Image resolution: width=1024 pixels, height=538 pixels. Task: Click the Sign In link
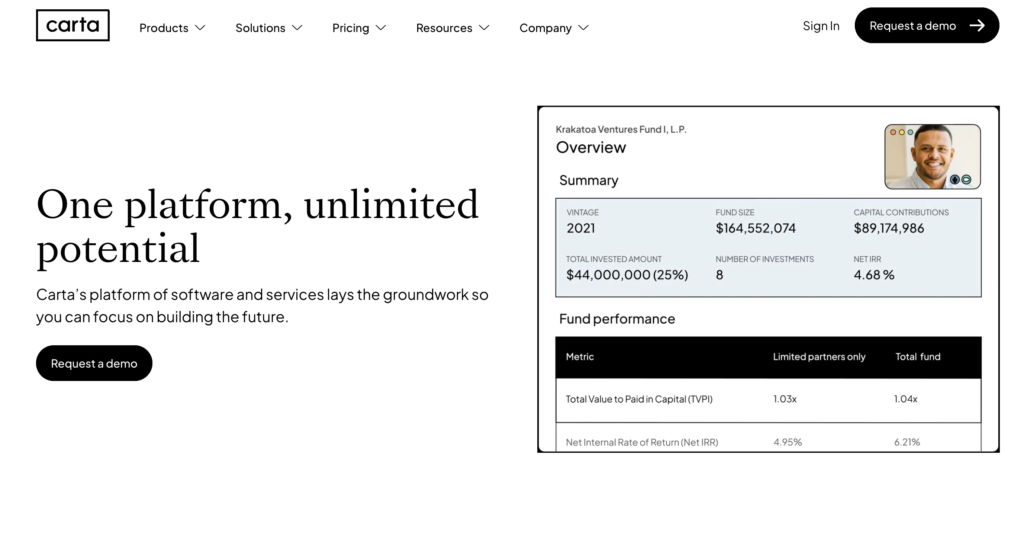click(821, 25)
